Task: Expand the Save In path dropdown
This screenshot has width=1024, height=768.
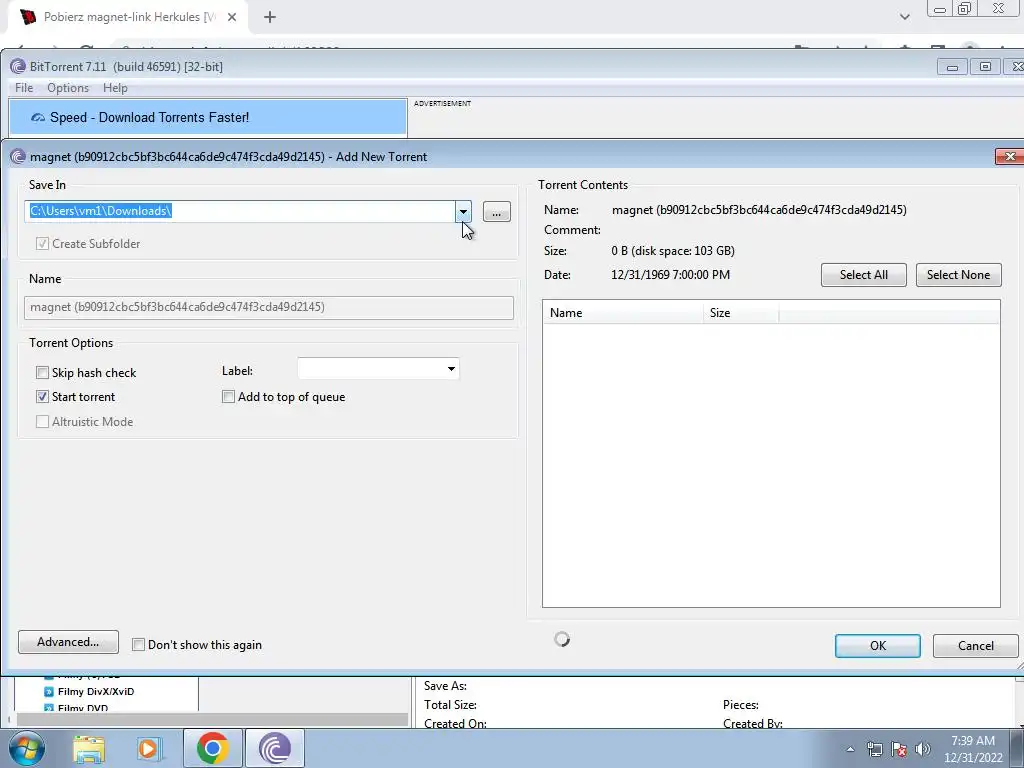Action: 463,212
